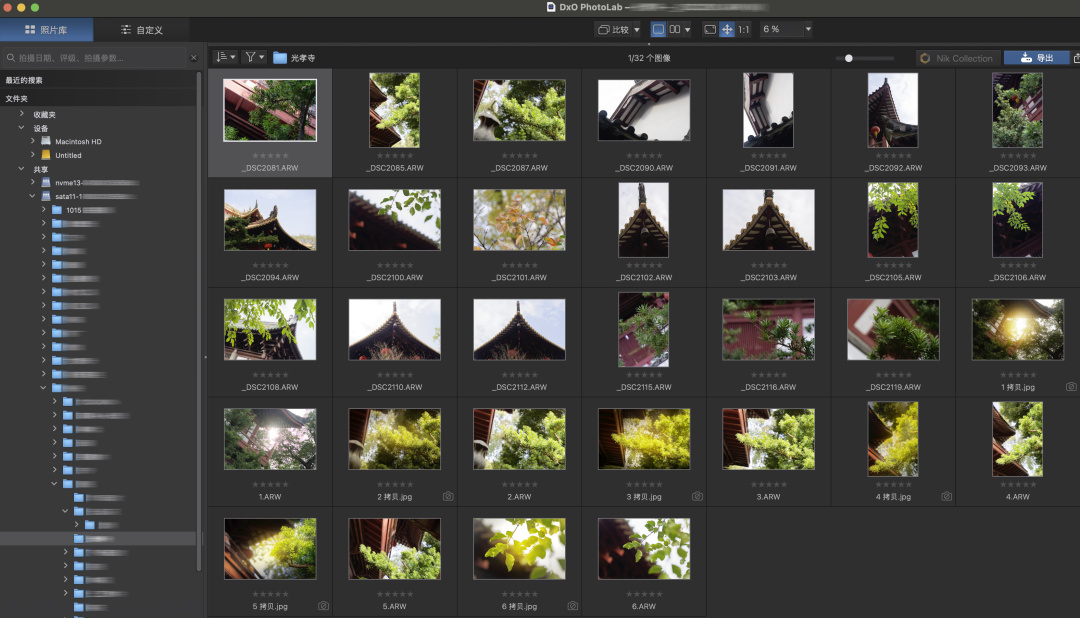The width and height of the screenshot is (1080, 618).
Task: Click the thumbnail size slider
Action: click(849, 58)
